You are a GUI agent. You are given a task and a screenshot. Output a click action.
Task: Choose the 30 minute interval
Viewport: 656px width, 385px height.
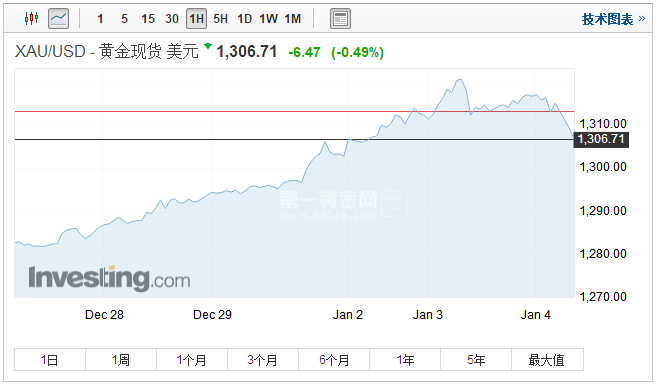[x=172, y=19]
